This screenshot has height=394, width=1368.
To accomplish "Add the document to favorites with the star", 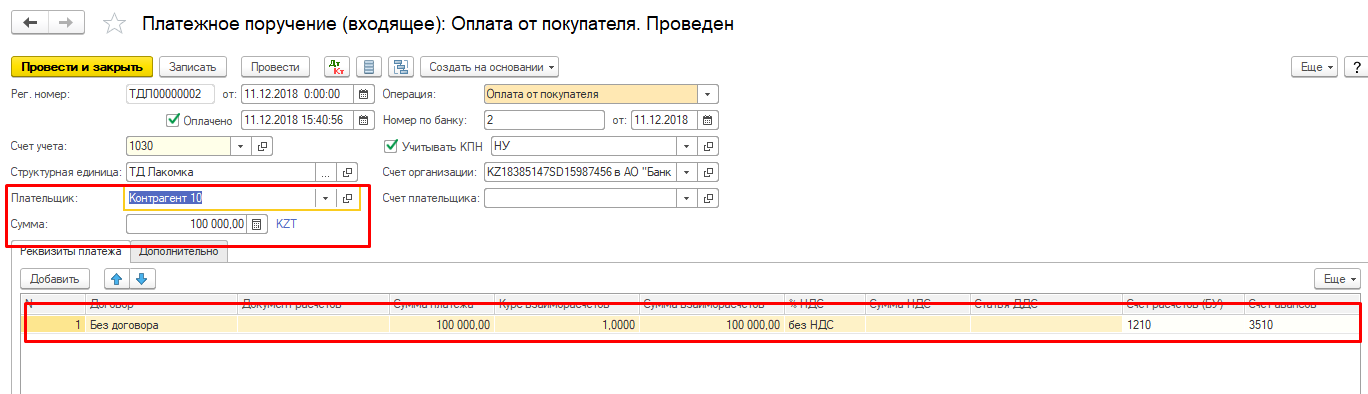I will [x=116, y=23].
